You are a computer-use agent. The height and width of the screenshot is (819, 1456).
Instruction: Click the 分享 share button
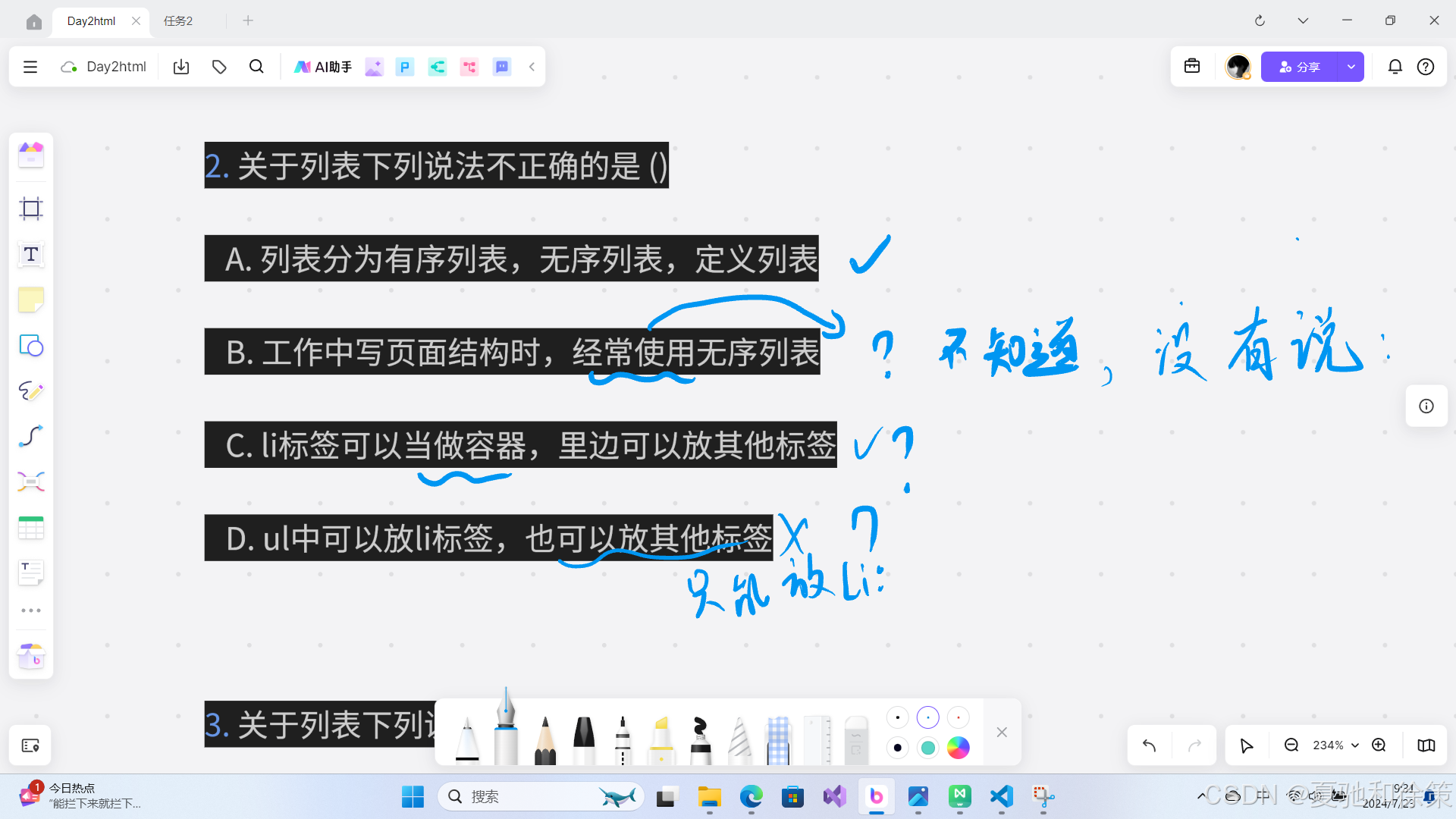point(1301,67)
